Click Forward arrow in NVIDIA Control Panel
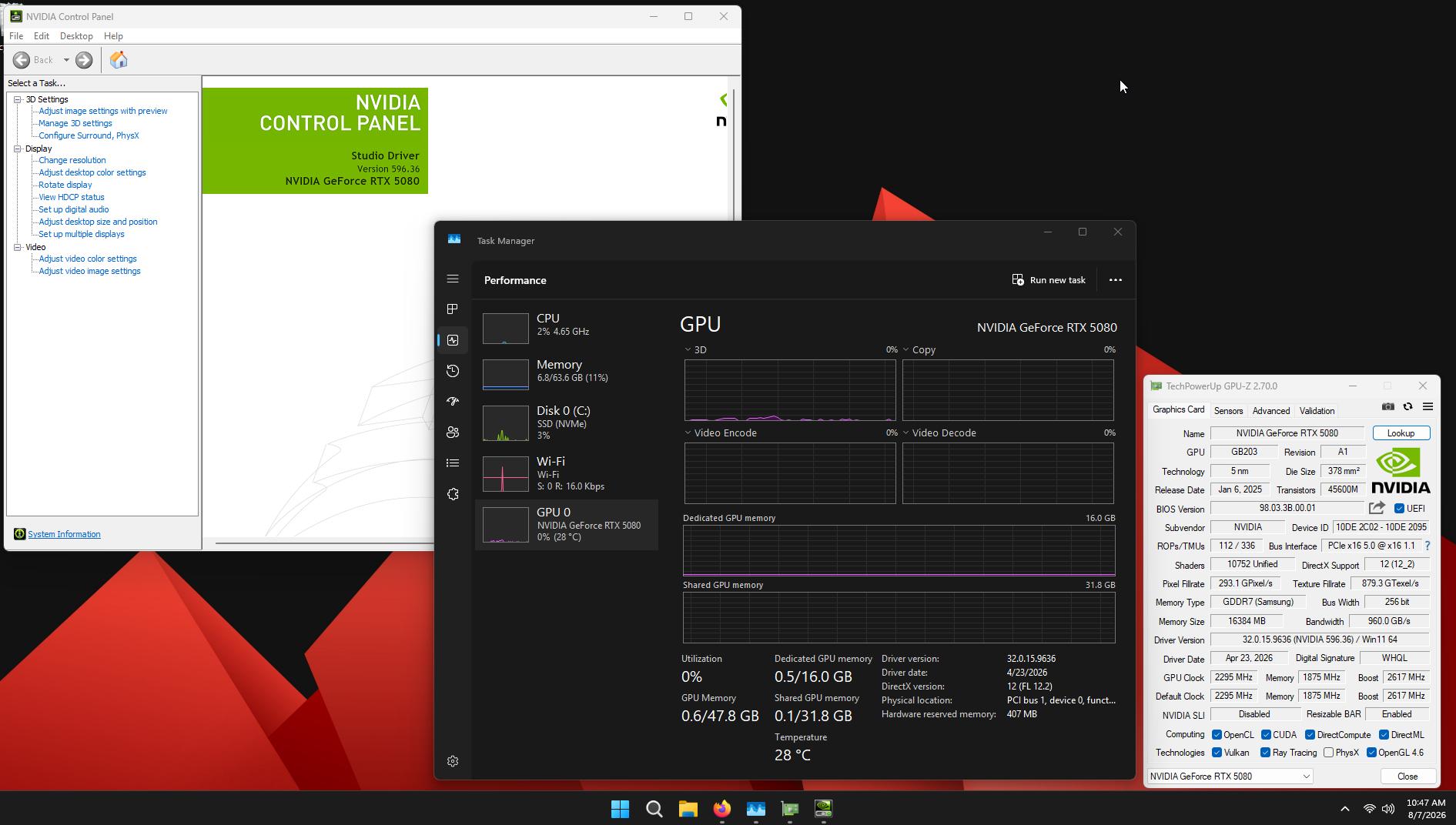 point(84,60)
